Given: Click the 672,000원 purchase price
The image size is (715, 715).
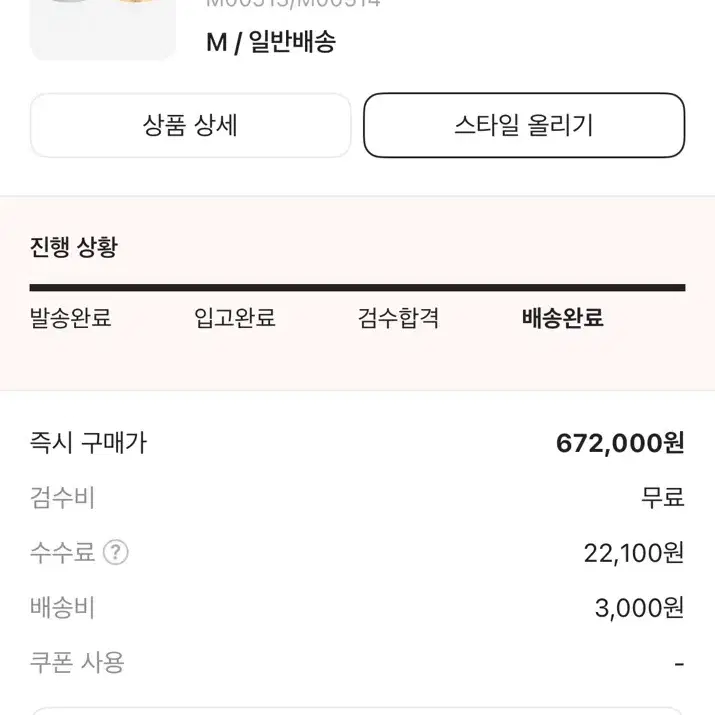Looking at the screenshot, I should [x=620, y=443].
